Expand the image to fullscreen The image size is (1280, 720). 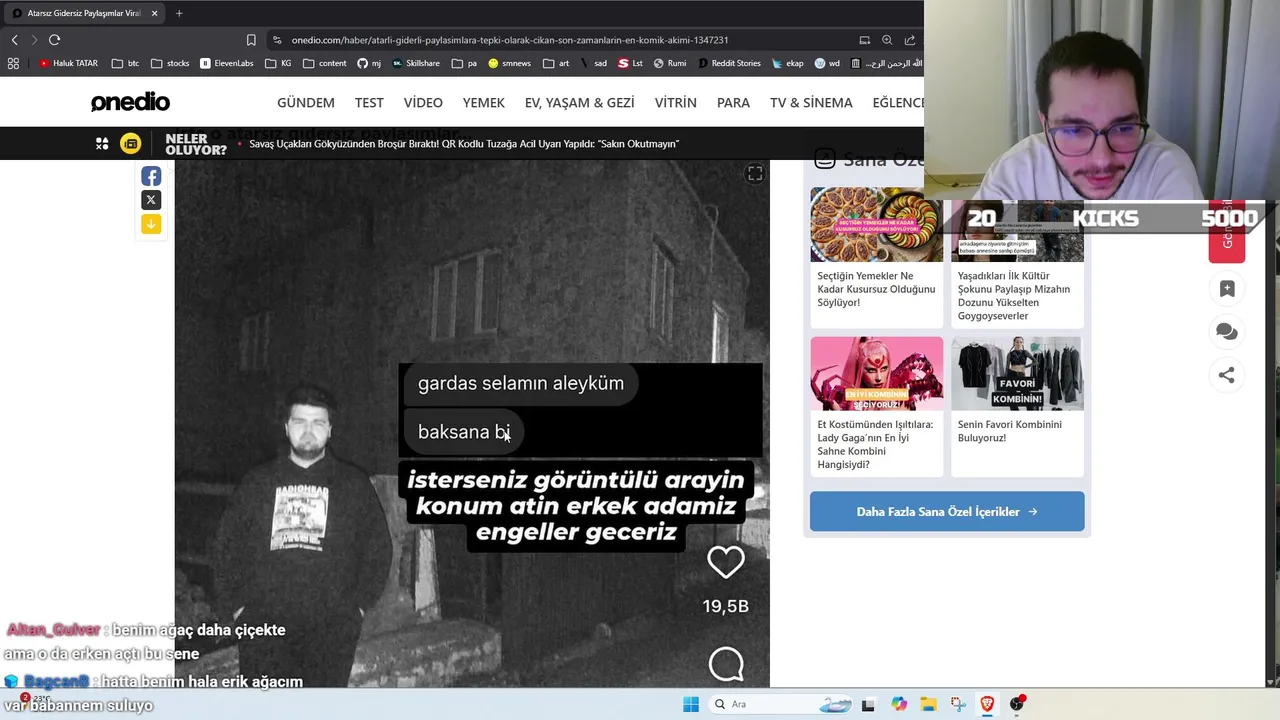(x=755, y=174)
